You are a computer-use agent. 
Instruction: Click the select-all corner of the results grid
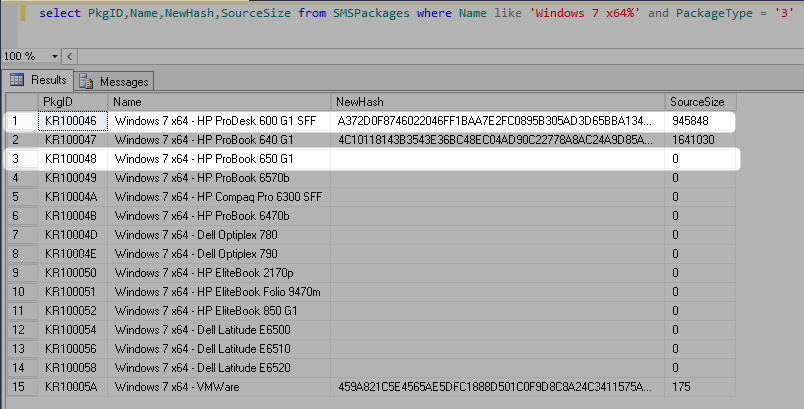pyautogui.click(x=22, y=102)
